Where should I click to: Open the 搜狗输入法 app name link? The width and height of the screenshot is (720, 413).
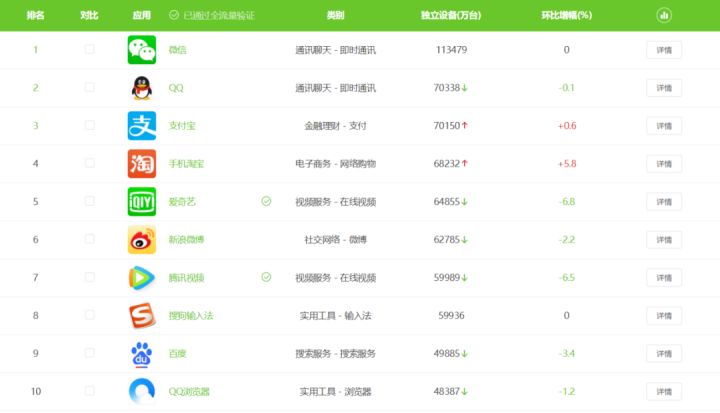point(191,315)
